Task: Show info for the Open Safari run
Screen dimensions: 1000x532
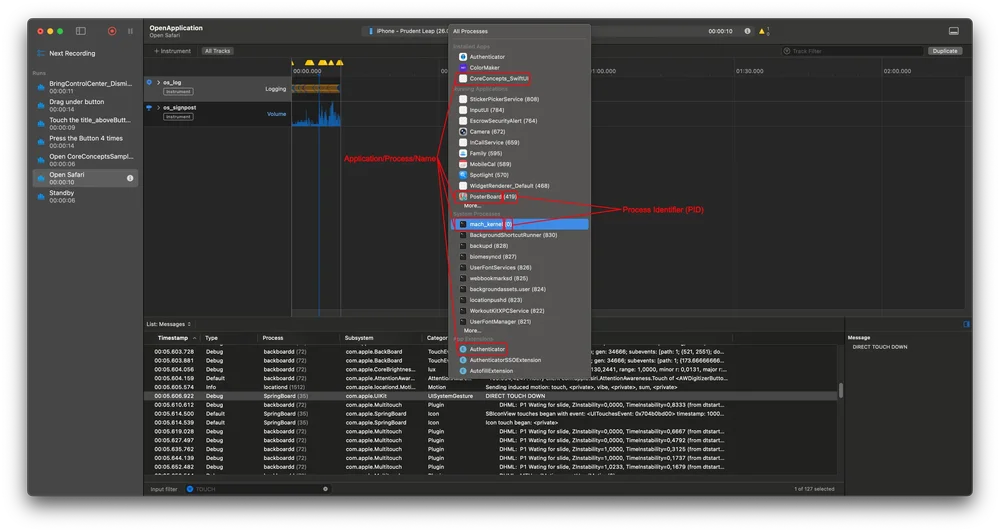Action: (x=130, y=178)
